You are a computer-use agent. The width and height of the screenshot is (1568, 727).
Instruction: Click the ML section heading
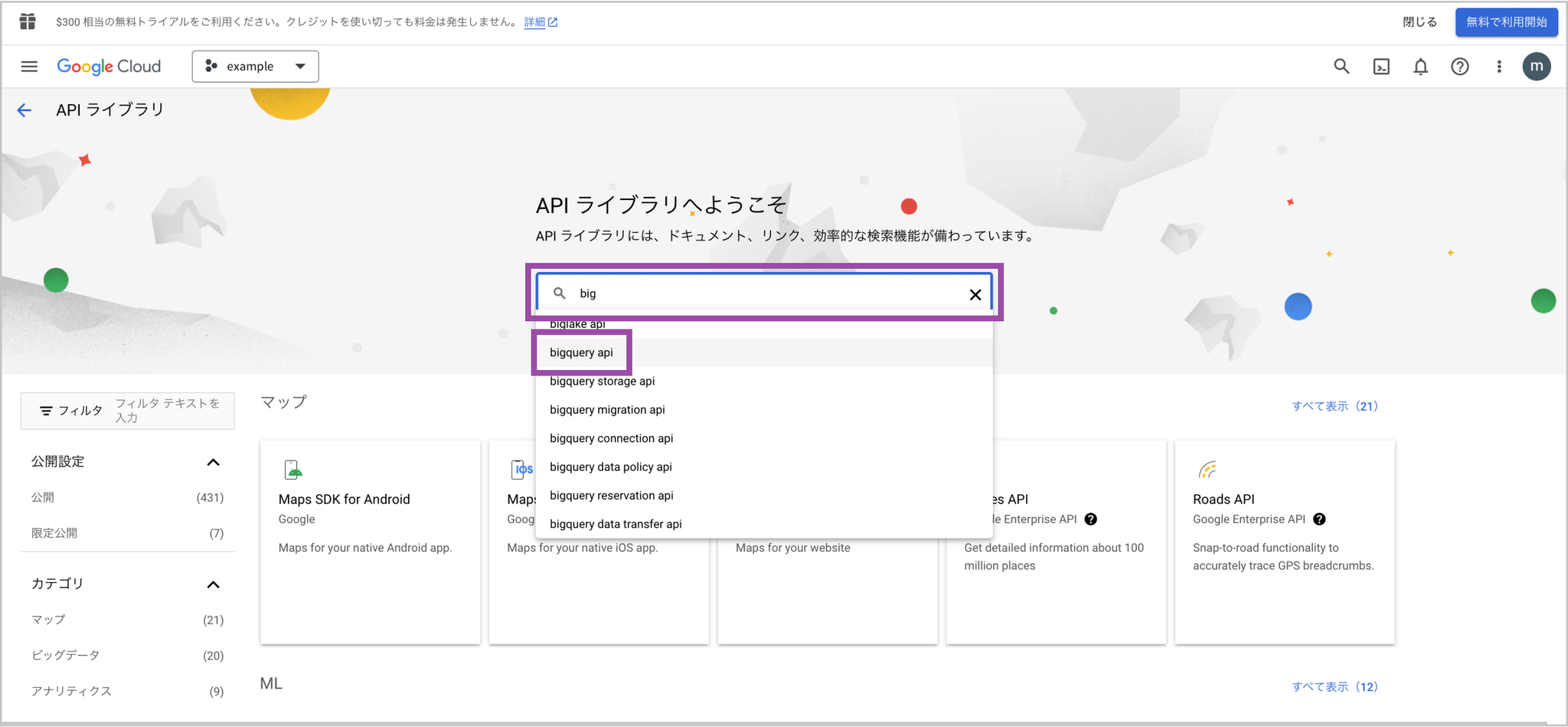point(271,683)
